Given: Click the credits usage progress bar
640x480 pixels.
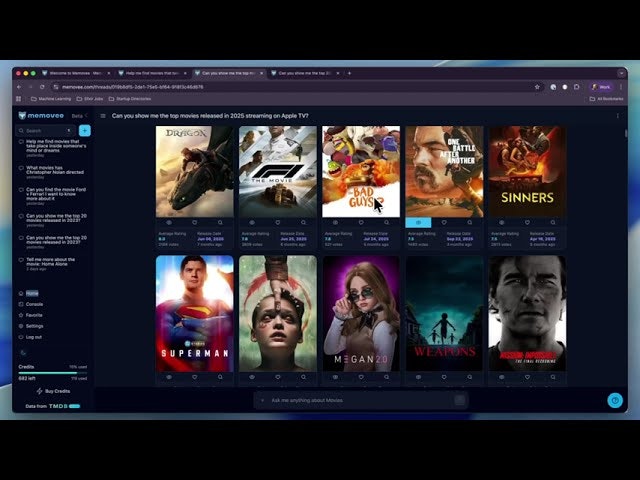Looking at the screenshot, I should click(x=53, y=373).
